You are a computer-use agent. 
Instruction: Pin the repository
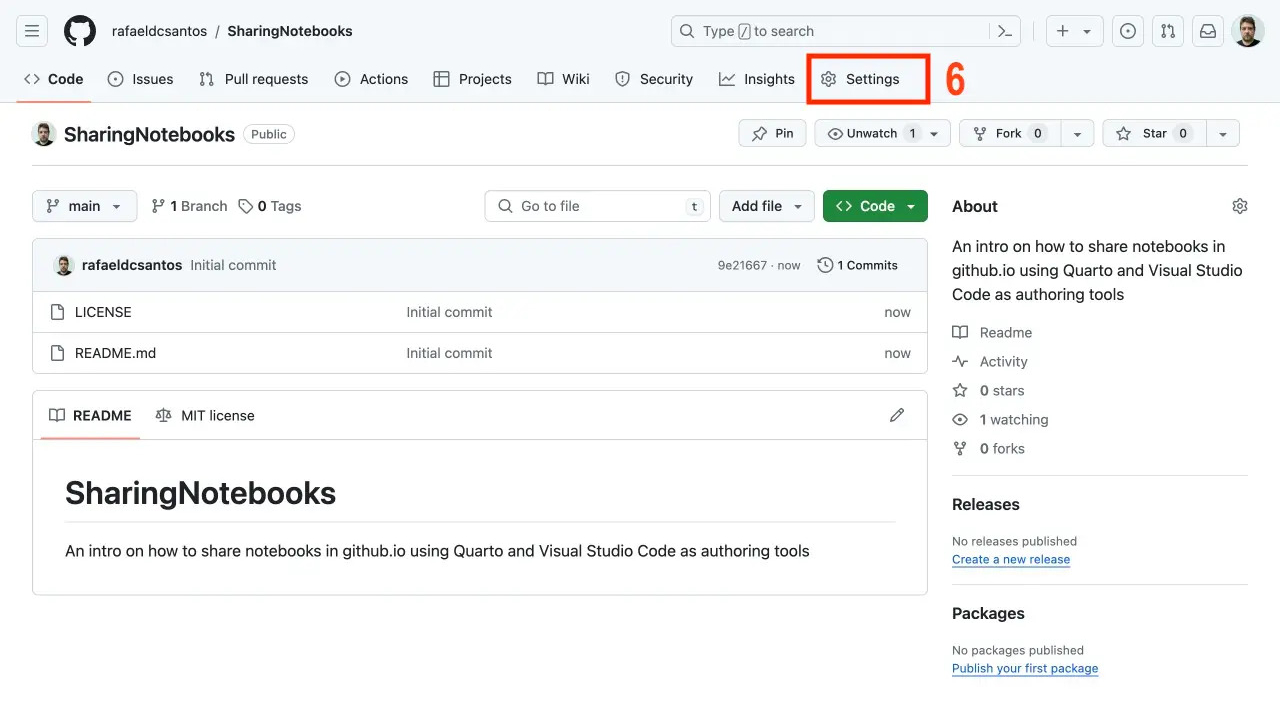click(x=773, y=133)
